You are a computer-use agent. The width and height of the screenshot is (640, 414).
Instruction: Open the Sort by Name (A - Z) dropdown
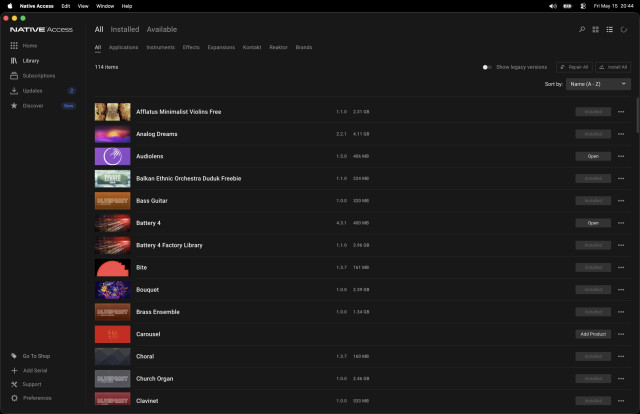598,84
